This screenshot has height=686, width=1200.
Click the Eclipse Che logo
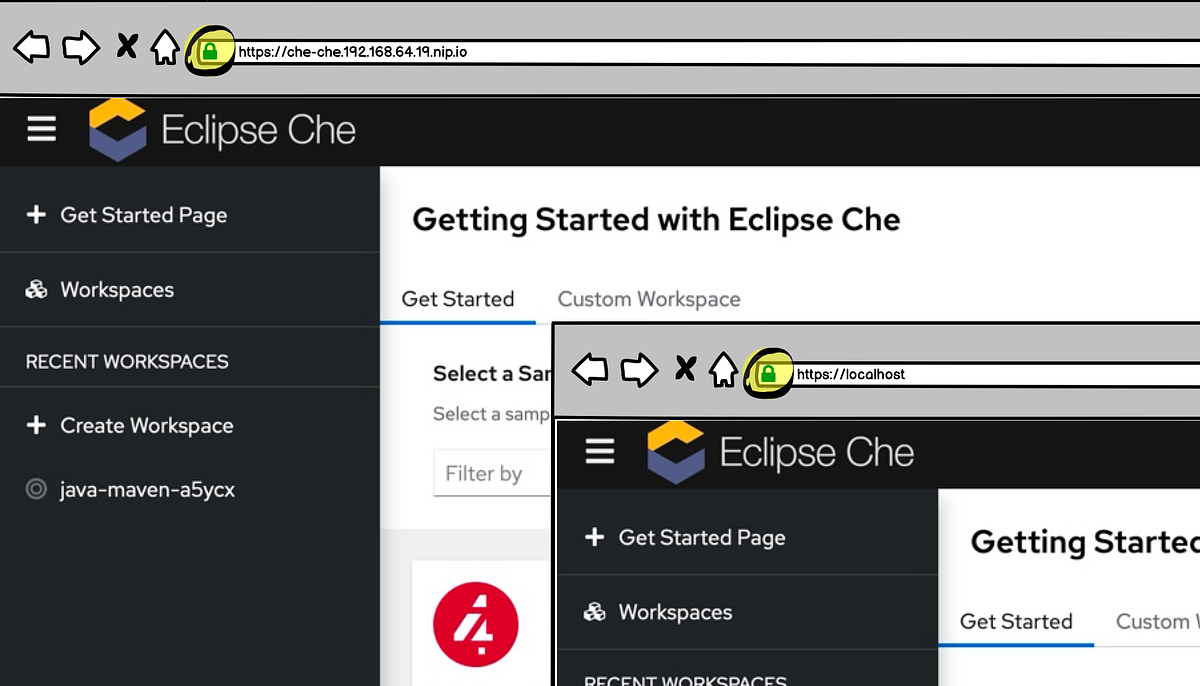click(x=117, y=129)
